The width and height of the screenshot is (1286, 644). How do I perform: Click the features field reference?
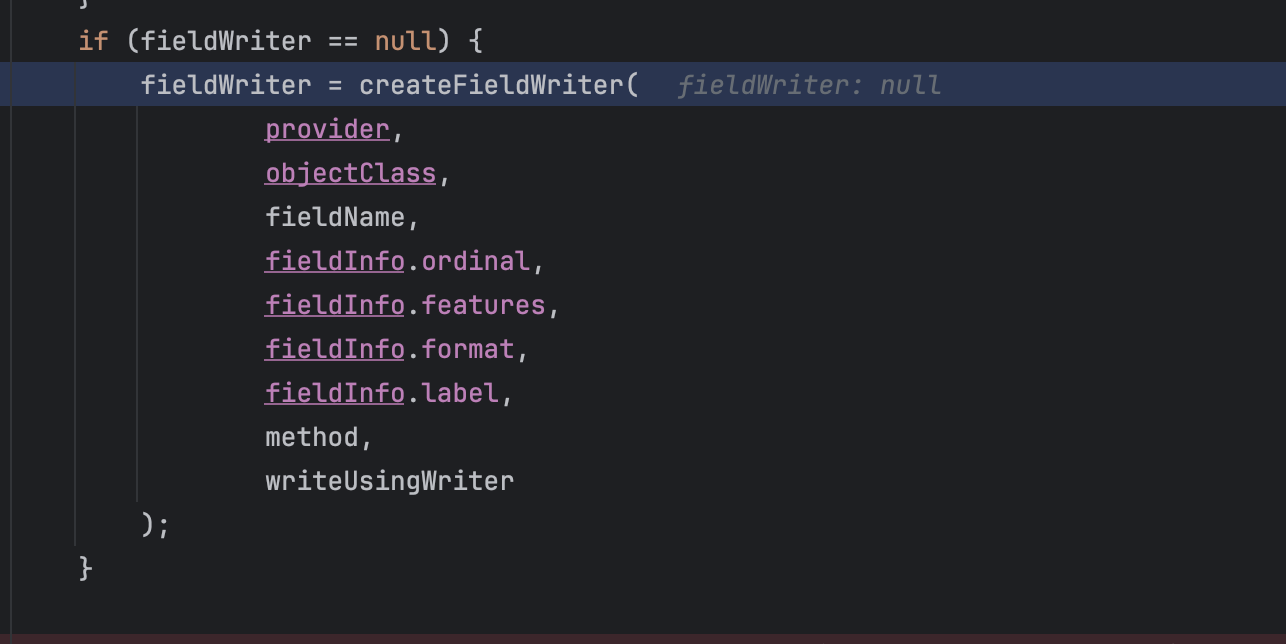tap(483, 306)
